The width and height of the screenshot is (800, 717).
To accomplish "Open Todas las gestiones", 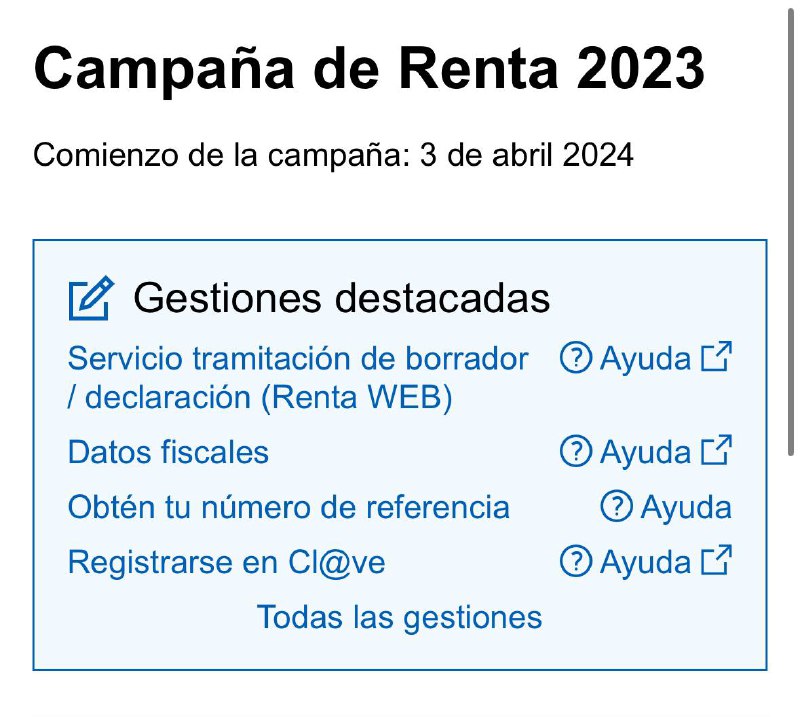I will (400, 617).
